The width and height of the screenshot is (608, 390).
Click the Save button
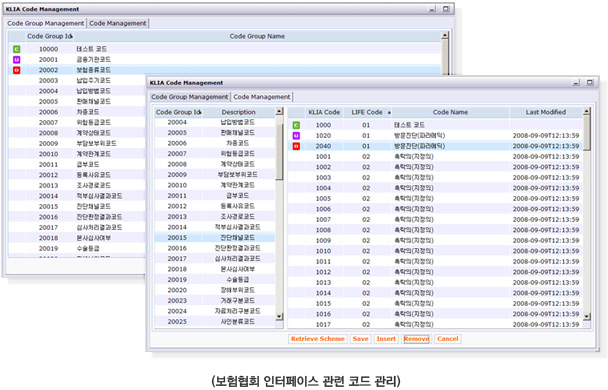[361, 339]
